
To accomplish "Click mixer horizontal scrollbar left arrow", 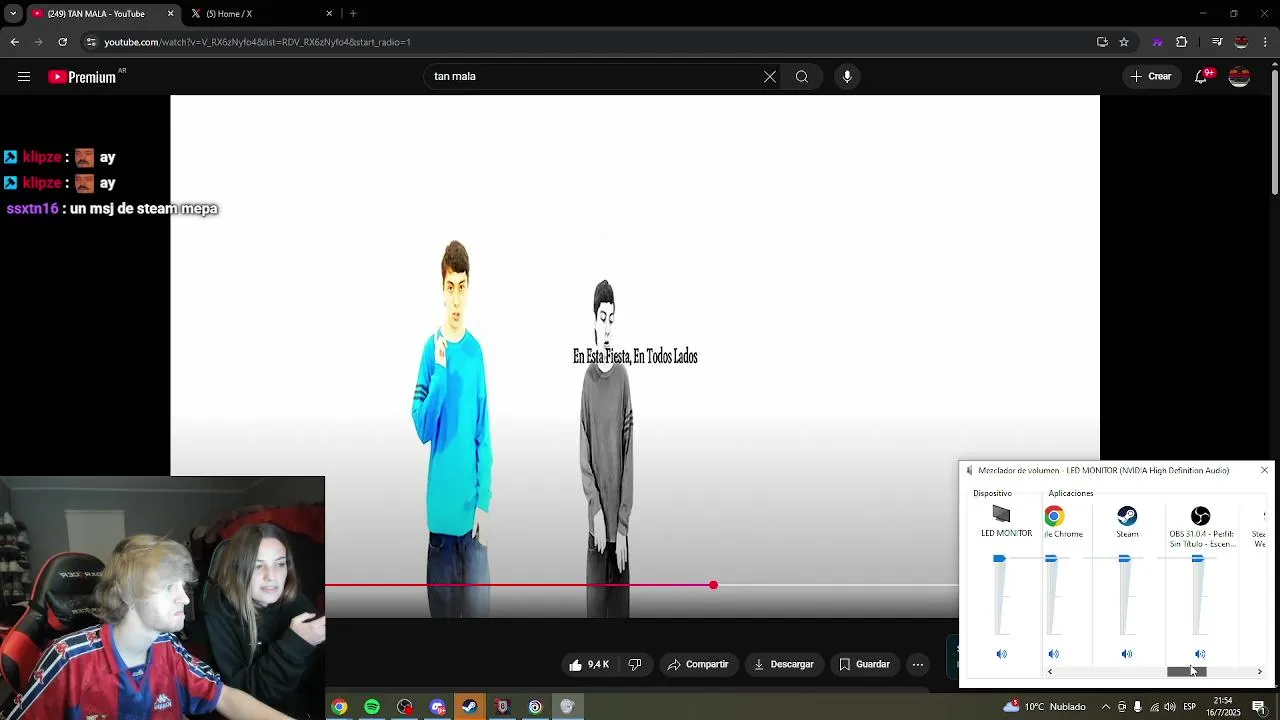I will 1050,672.
